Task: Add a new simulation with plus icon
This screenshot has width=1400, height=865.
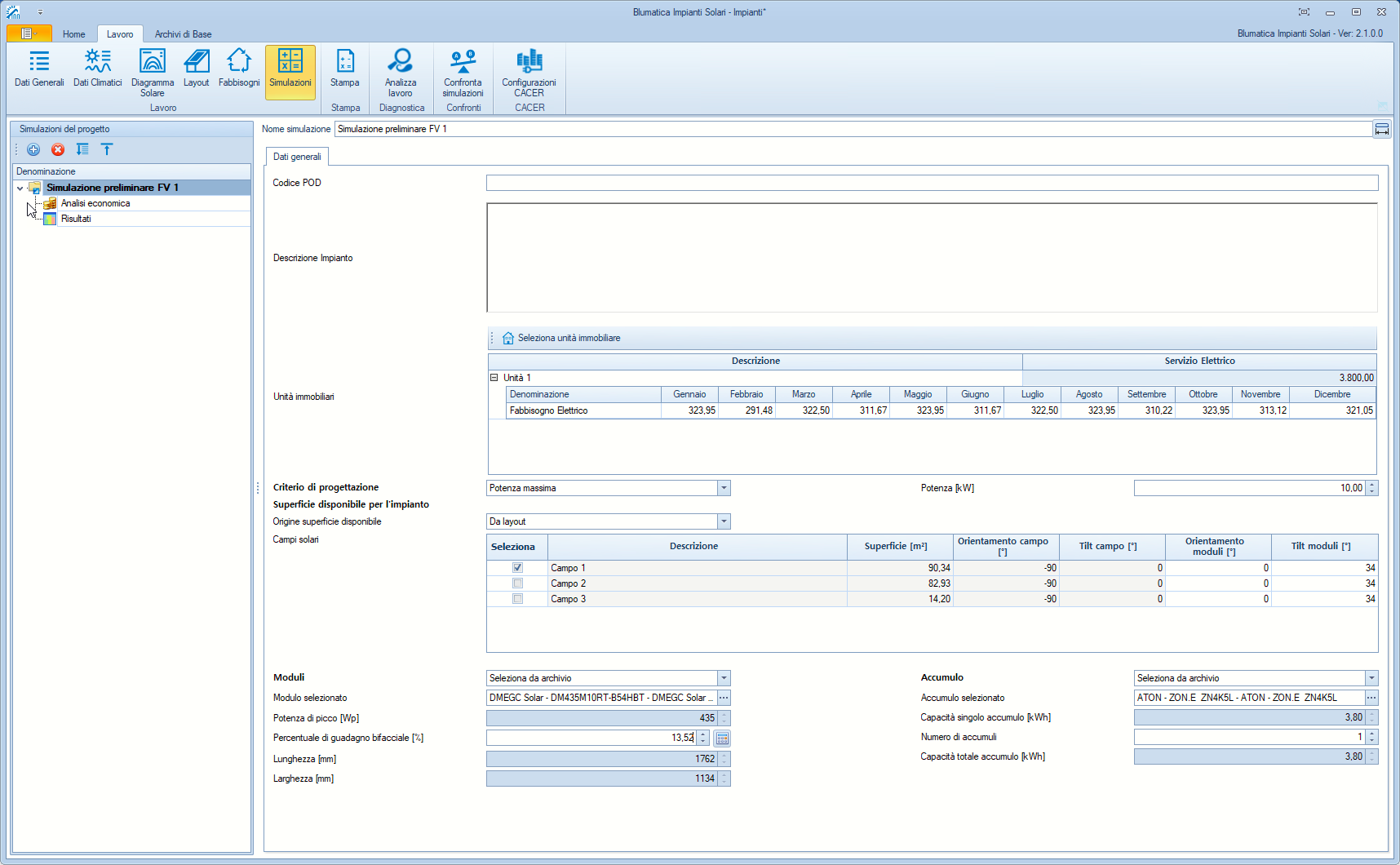Action: coord(33,149)
